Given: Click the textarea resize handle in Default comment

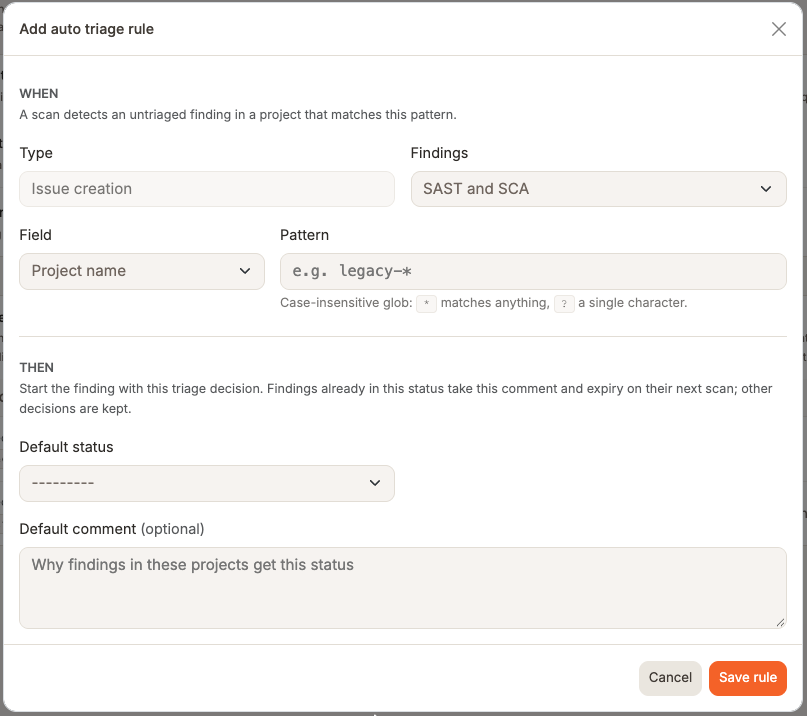Looking at the screenshot, I should [x=780, y=622].
